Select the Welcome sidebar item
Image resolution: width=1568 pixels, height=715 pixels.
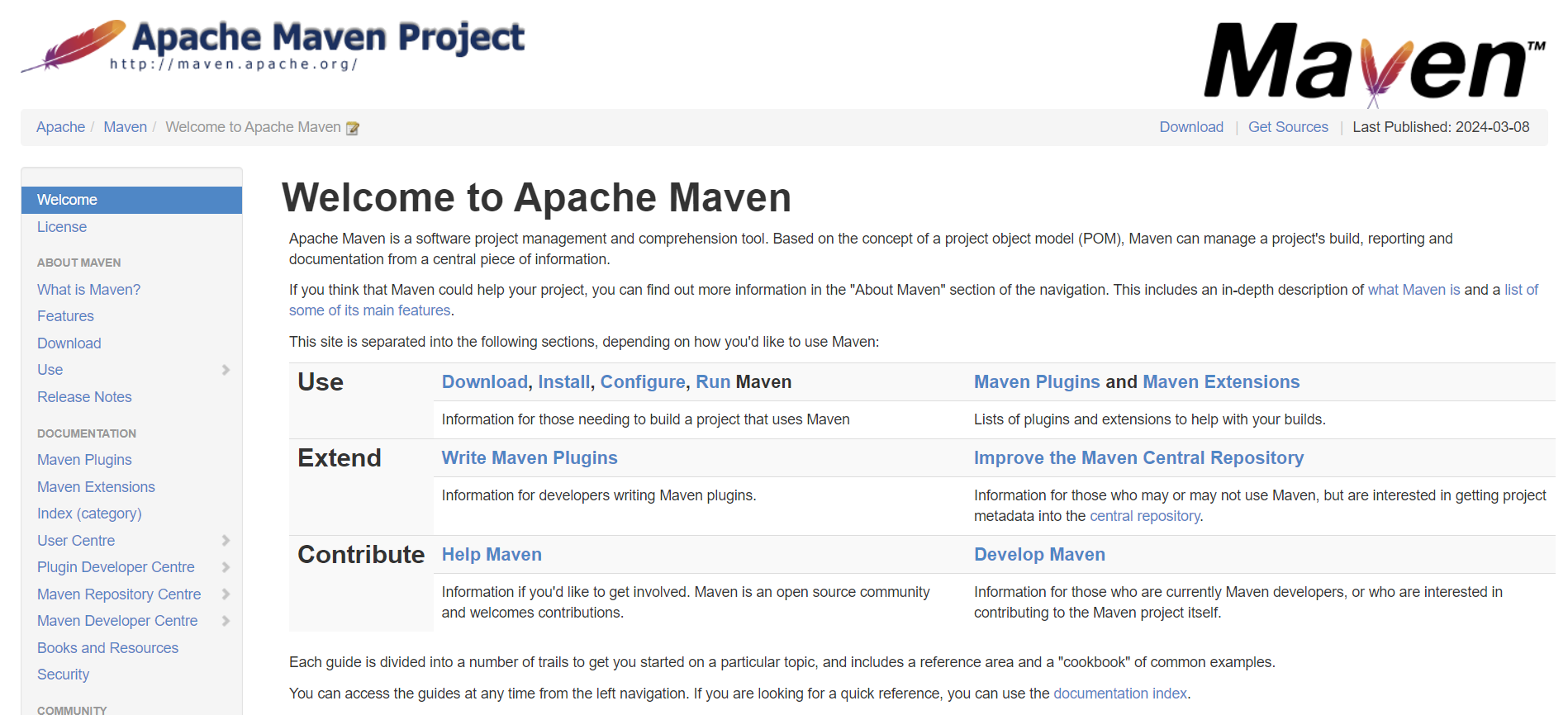[131, 200]
